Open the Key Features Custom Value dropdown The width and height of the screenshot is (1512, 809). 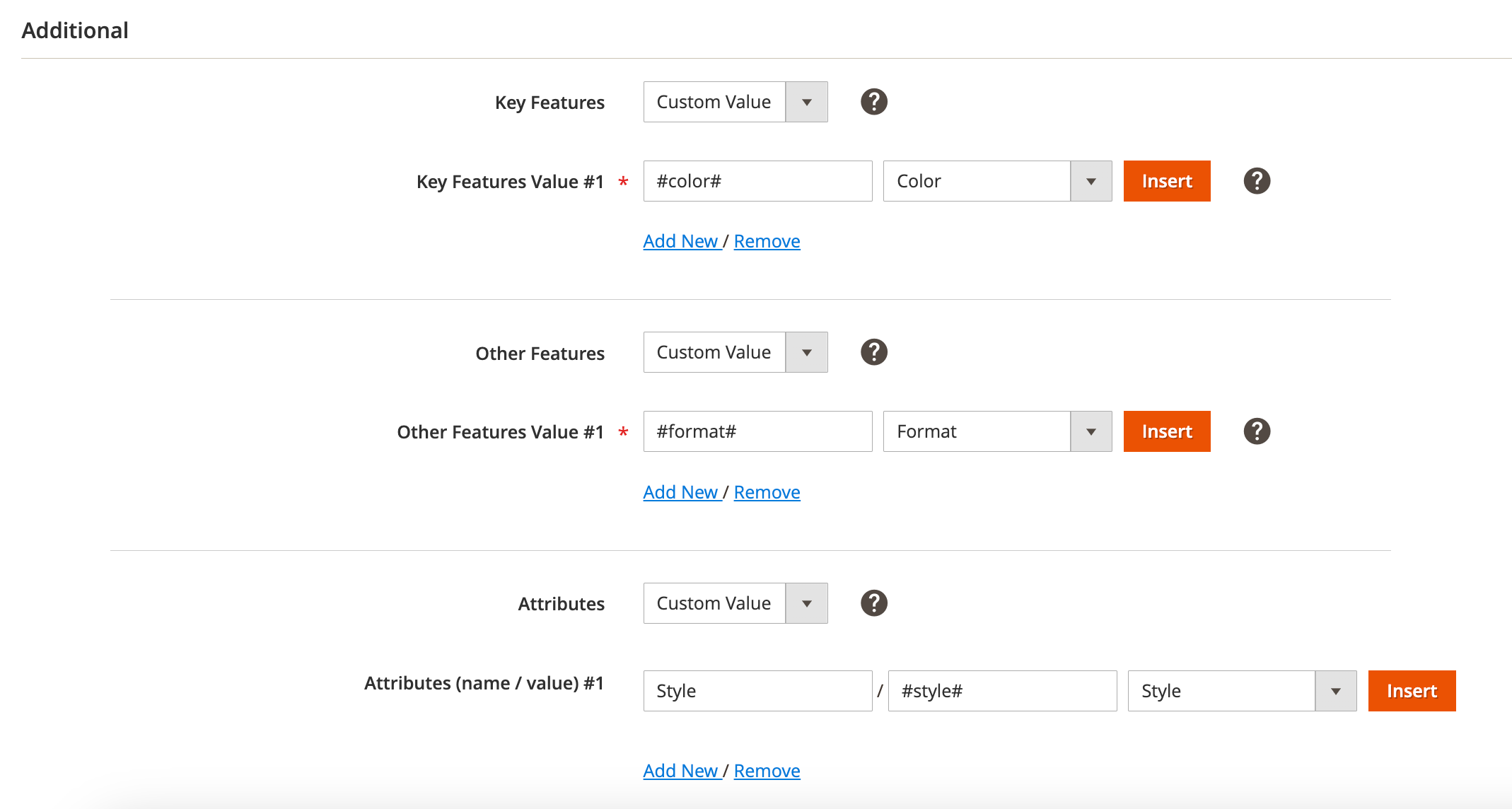coord(735,102)
